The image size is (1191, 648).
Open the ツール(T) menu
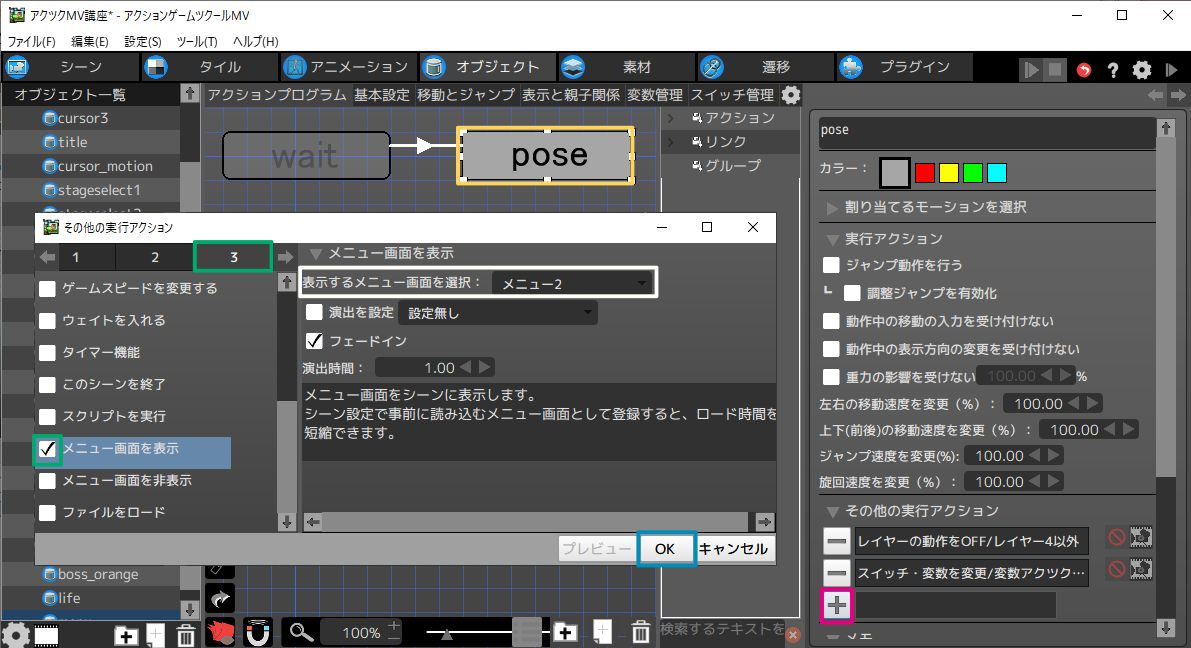point(197,41)
